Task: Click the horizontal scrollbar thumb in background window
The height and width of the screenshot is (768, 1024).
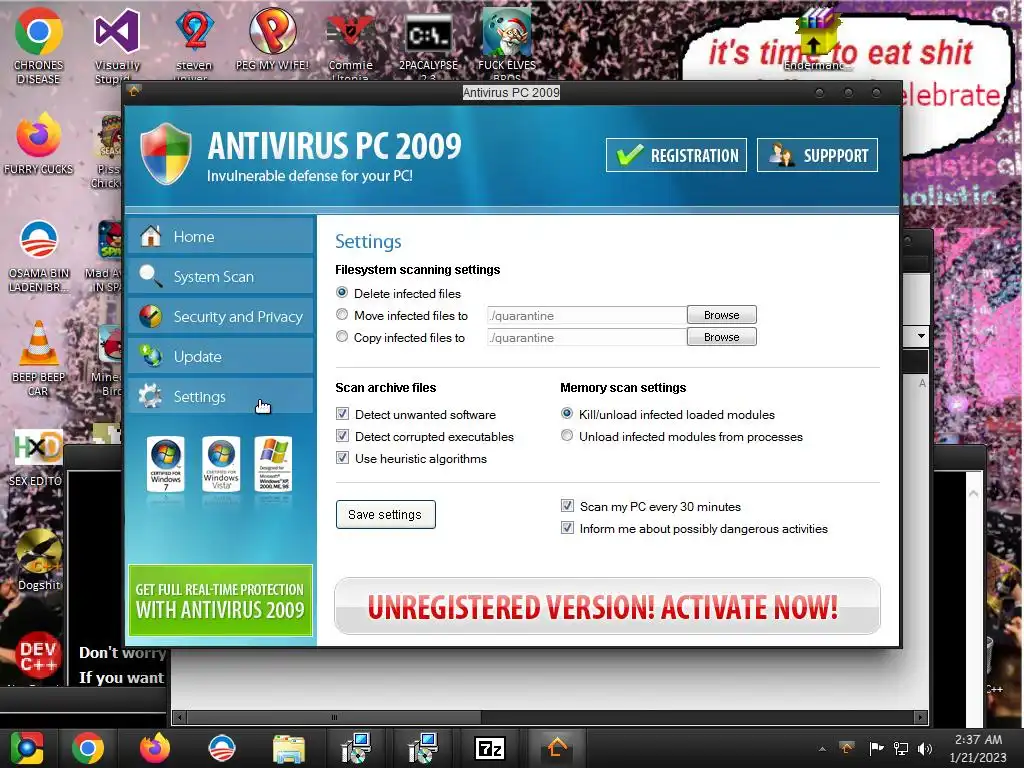Action: coord(334,717)
